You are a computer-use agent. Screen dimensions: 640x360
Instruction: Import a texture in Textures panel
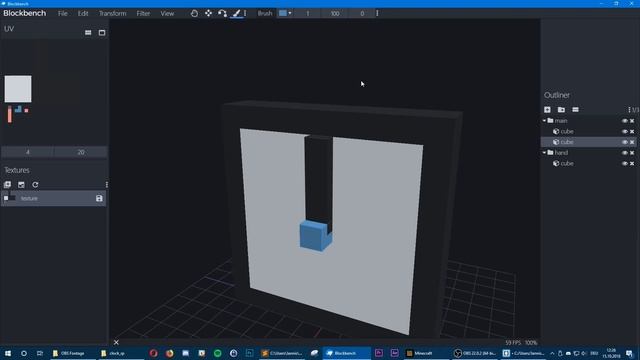7,184
